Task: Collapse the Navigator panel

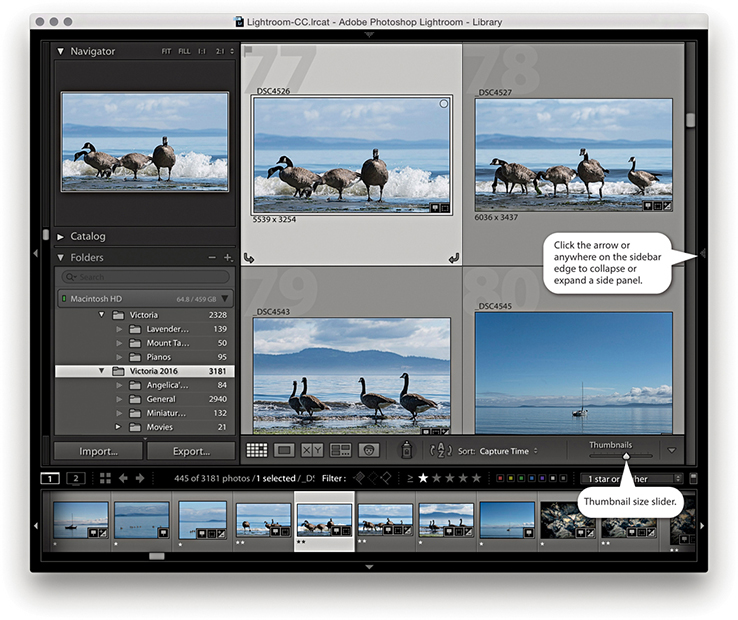Action: pyautogui.click(x=61, y=51)
